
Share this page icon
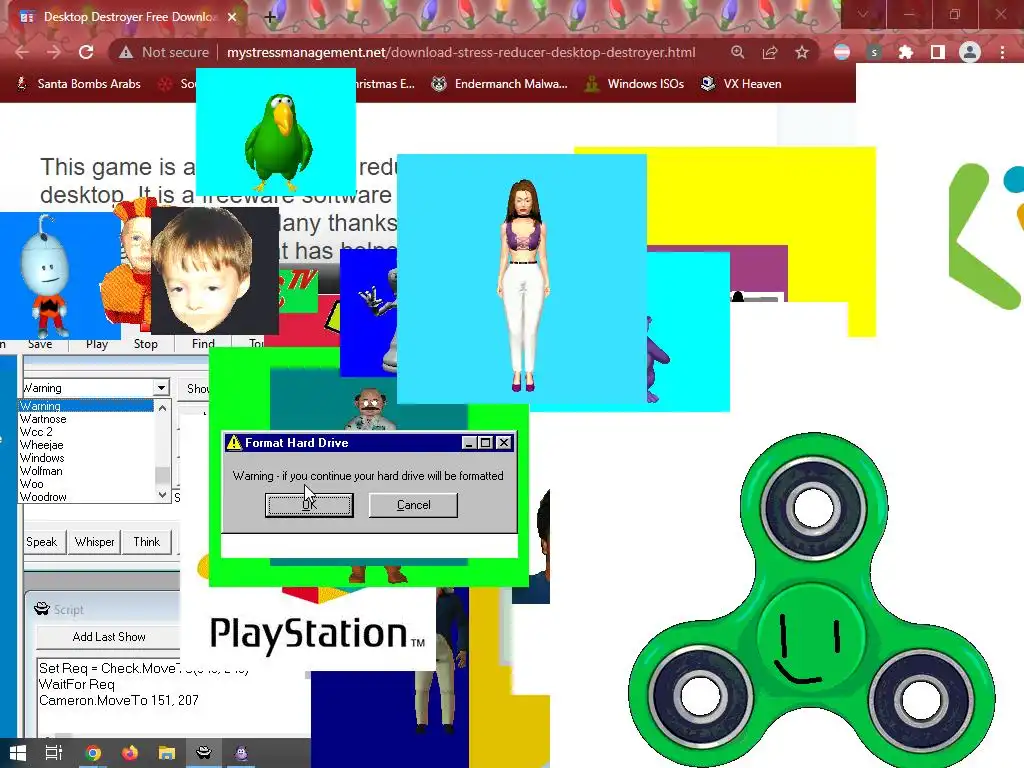tap(770, 52)
